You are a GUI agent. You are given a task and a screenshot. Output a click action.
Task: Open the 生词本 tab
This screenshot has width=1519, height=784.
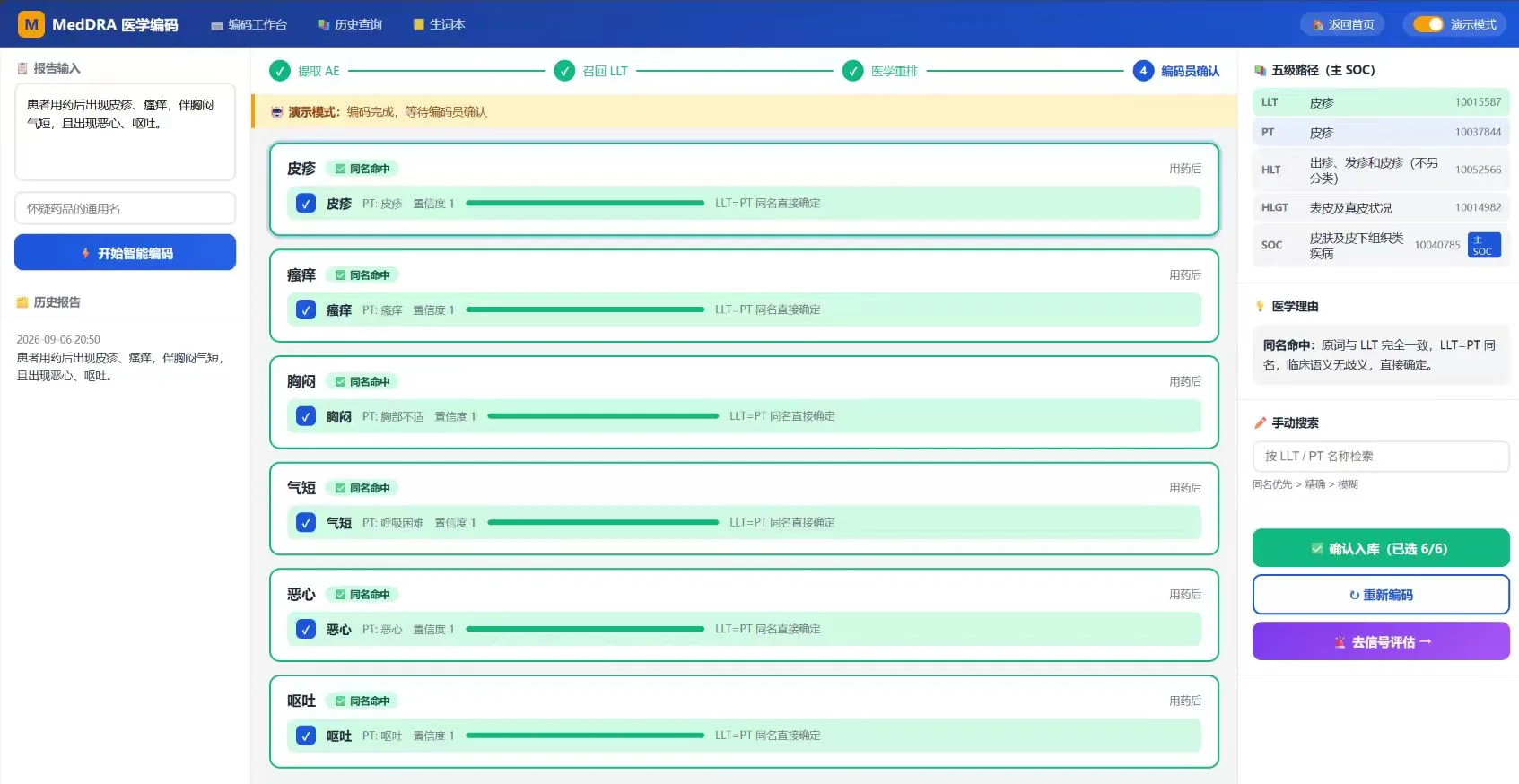pos(439,24)
